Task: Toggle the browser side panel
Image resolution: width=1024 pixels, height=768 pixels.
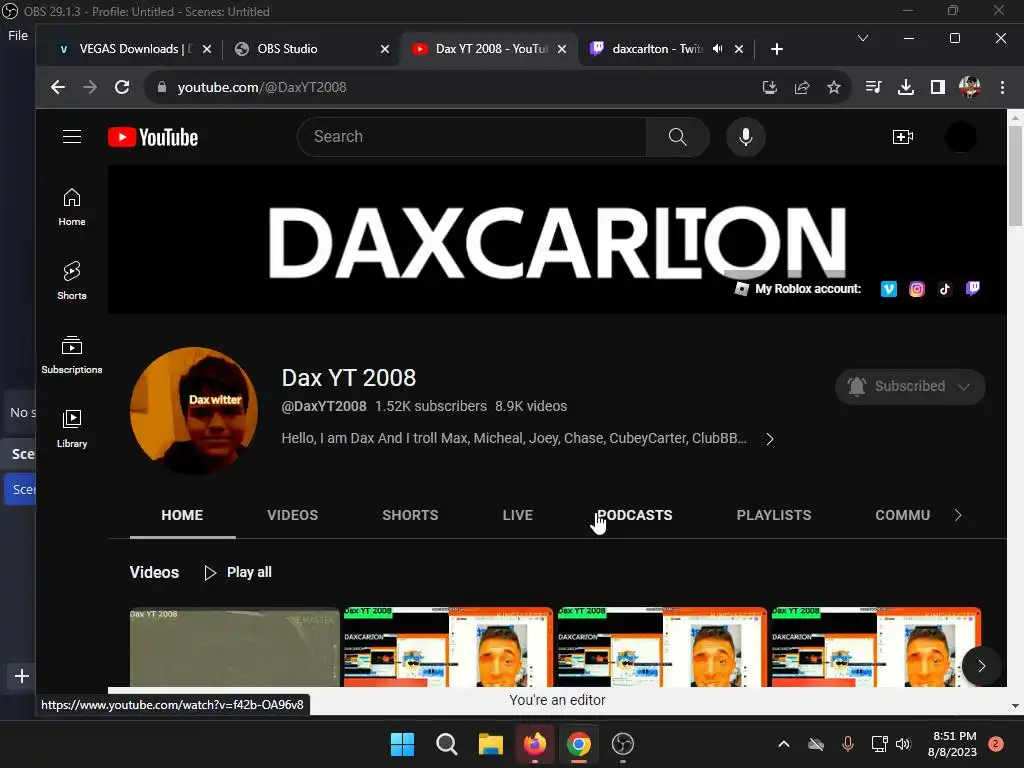Action: [x=938, y=87]
